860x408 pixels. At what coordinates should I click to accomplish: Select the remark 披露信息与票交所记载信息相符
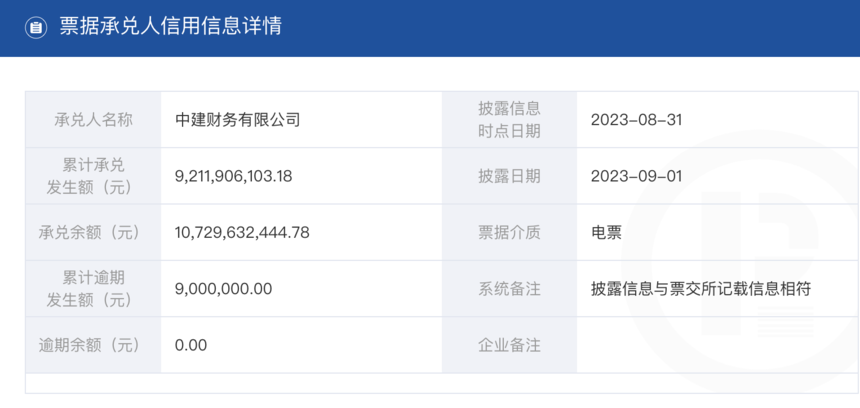tap(701, 288)
